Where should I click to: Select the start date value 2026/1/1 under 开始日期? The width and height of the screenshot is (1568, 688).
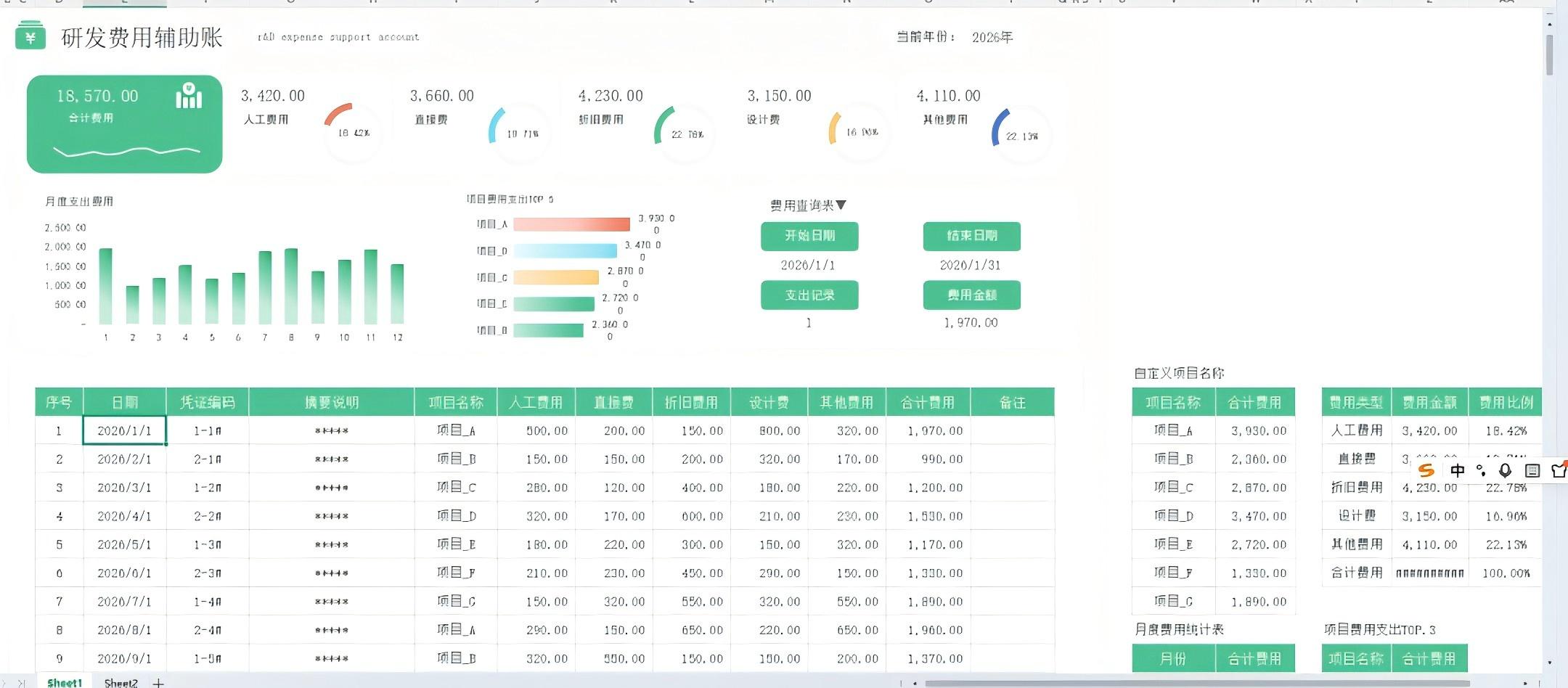pos(808,266)
